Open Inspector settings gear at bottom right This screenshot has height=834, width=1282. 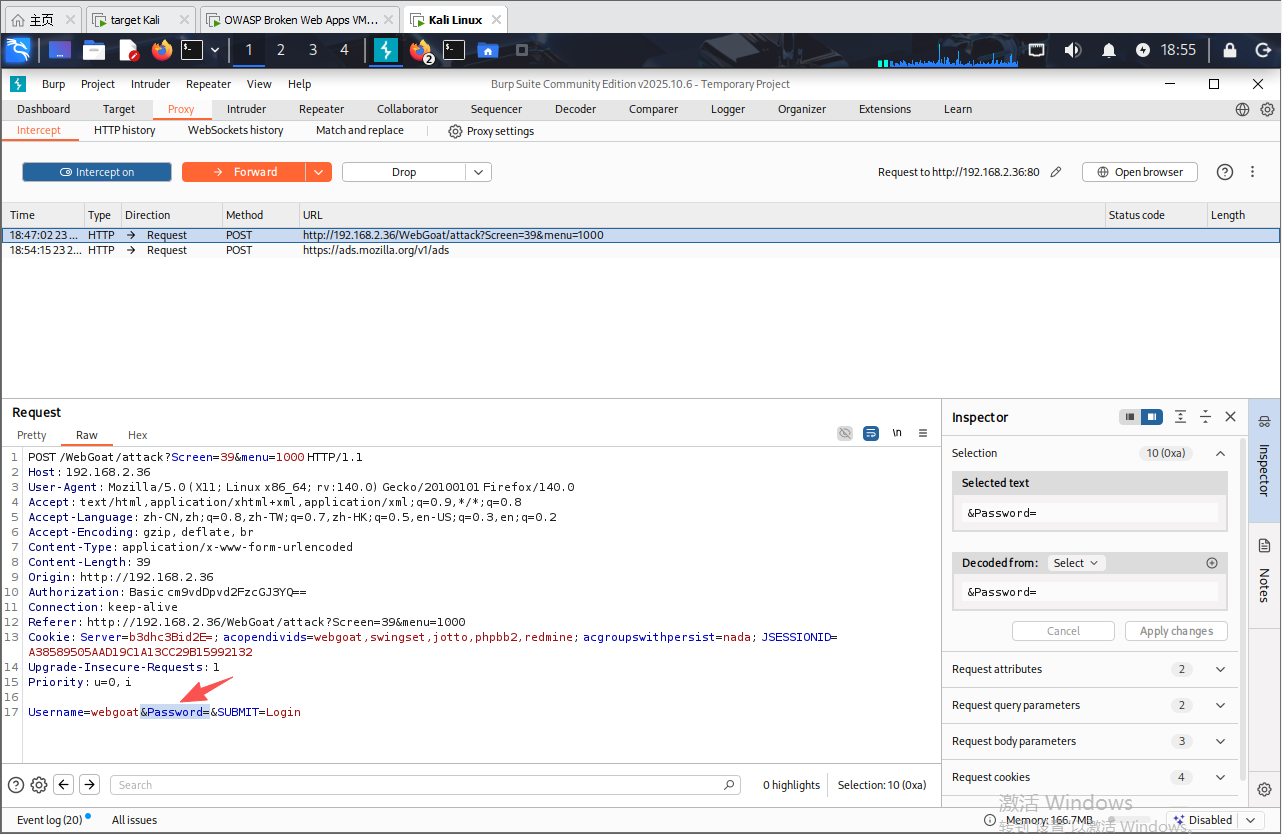pos(1264,789)
